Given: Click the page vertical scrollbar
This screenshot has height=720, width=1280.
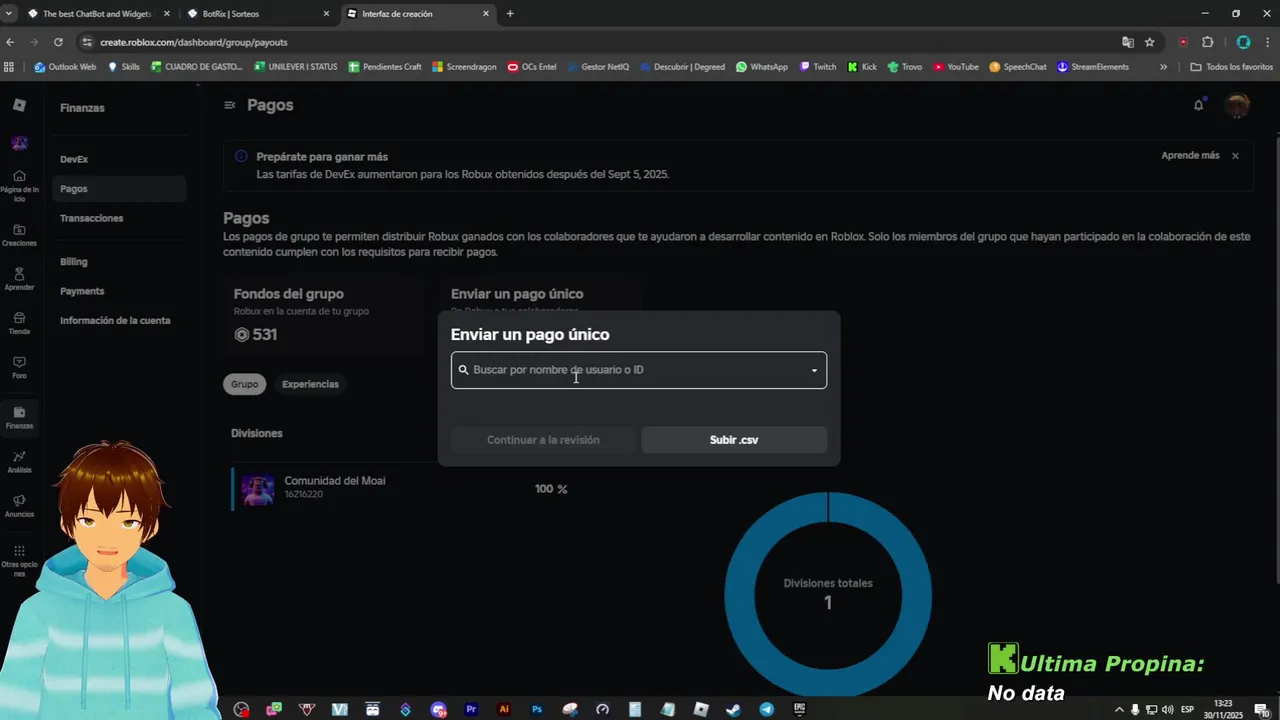Looking at the screenshot, I should pos(1276,358).
